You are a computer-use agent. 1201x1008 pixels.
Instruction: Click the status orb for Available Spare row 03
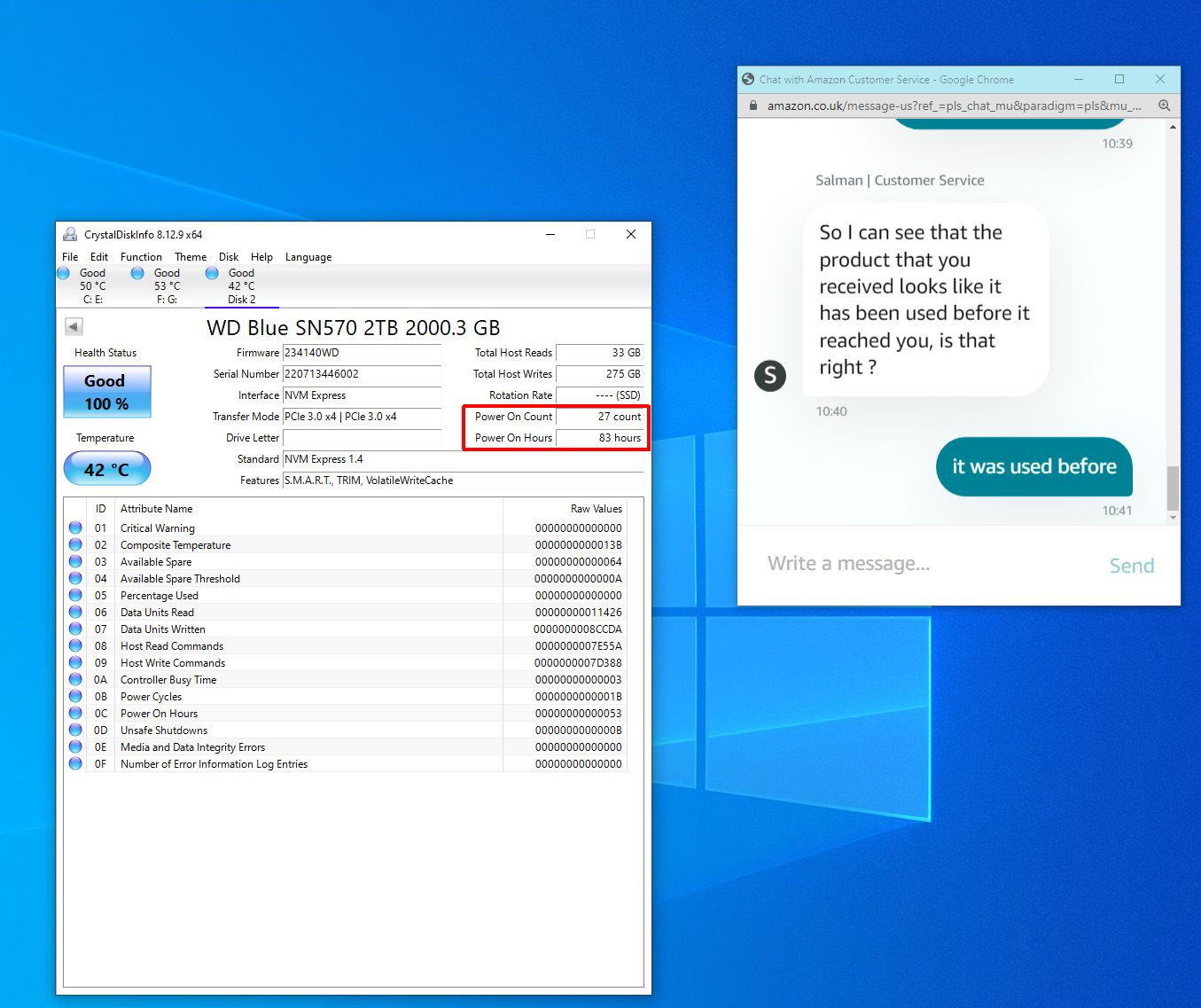pos(75,561)
